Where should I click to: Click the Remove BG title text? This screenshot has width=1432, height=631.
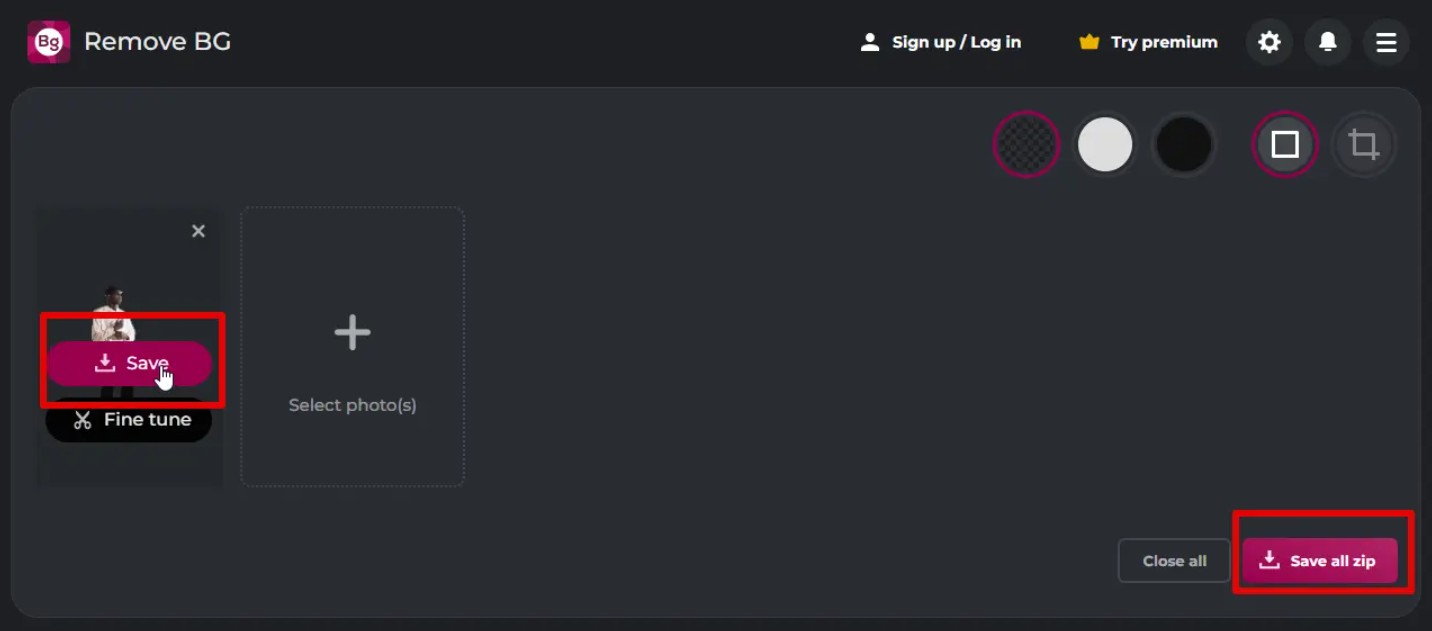[157, 42]
